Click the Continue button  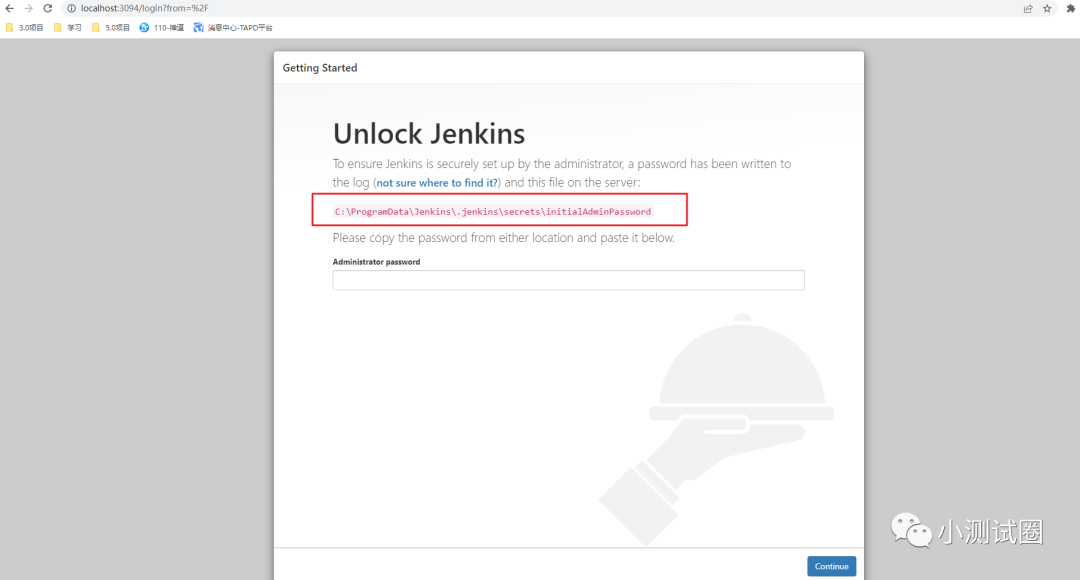[831, 565]
